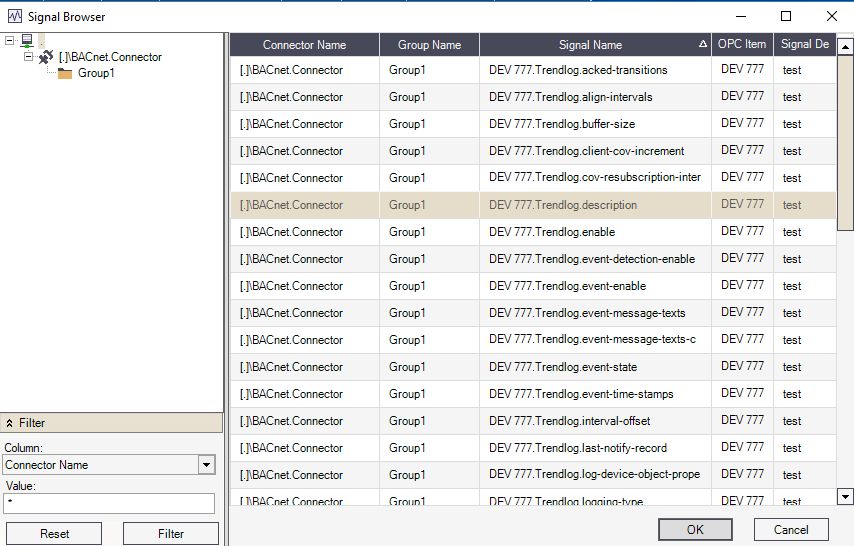Click the network computer root node icon
The height and width of the screenshot is (546, 854).
tap(27, 40)
